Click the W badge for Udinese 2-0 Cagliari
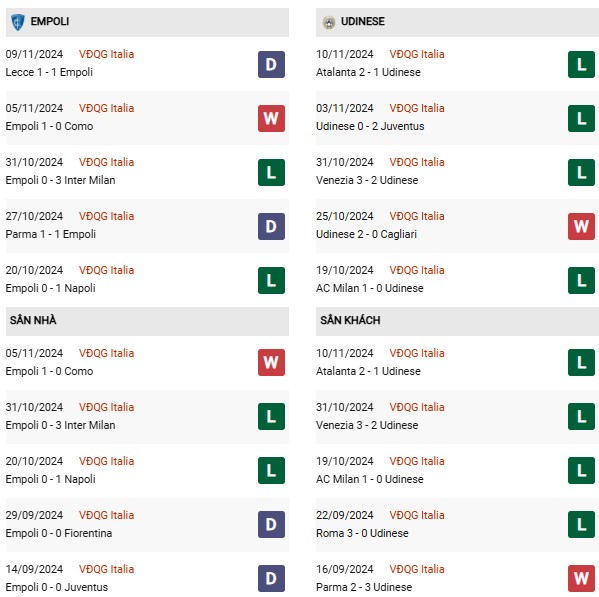The image size is (599, 597). tap(581, 227)
